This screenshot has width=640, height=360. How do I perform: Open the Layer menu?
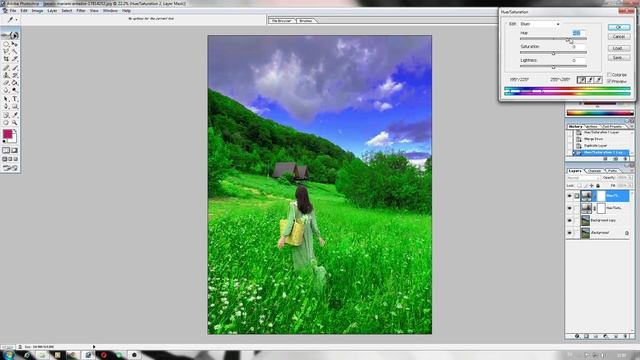52,11
